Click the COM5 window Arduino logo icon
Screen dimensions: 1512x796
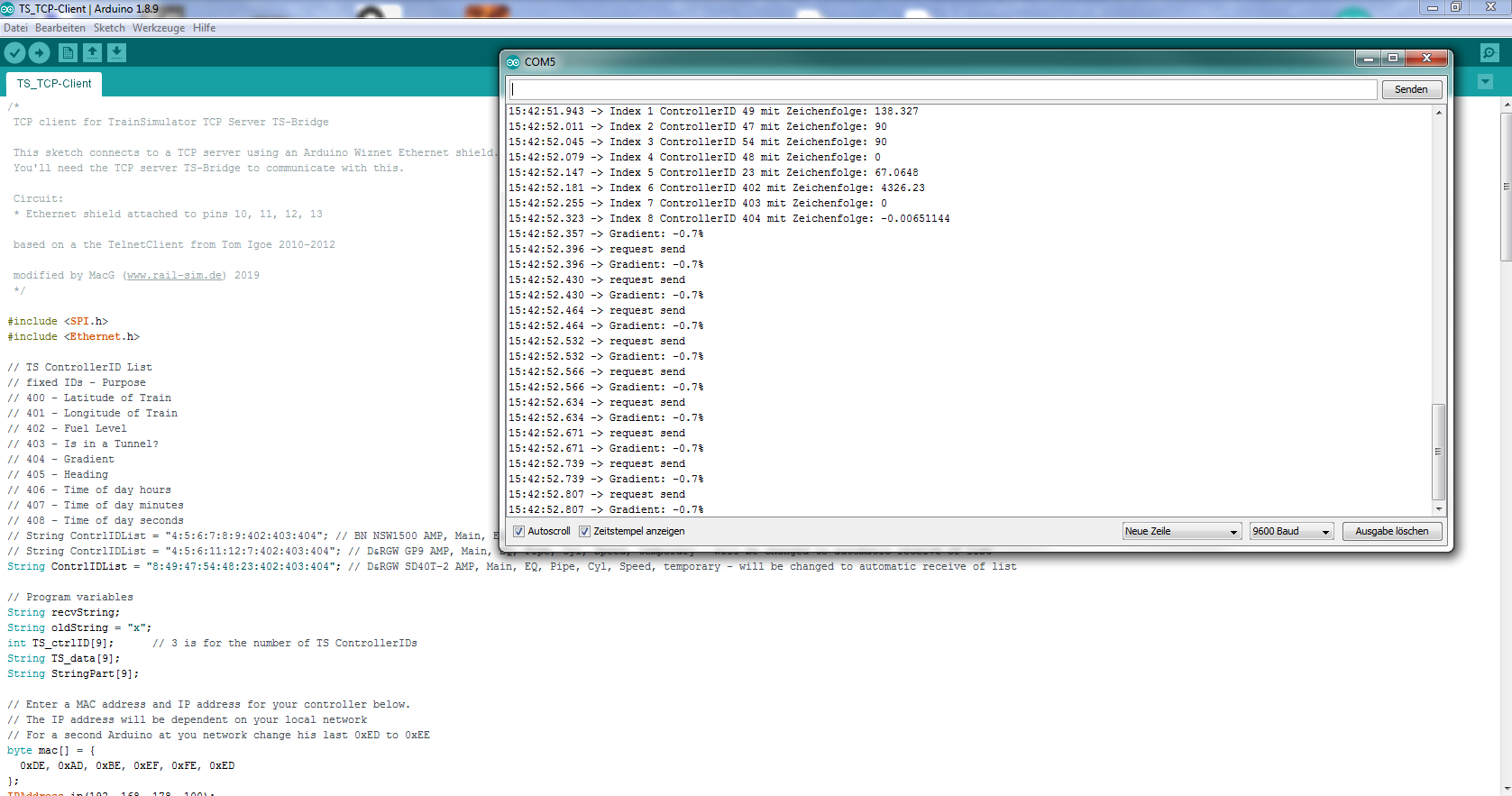click(513, 62)
